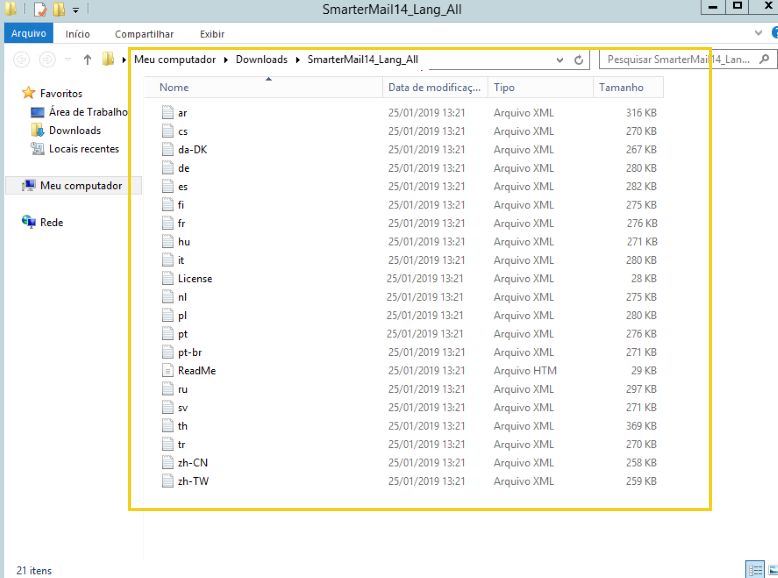The width and height of the screenshot is (778, 578).
Task: Select Rede in navigation pane
Action: pyautogui.click(x=51, y=222)
